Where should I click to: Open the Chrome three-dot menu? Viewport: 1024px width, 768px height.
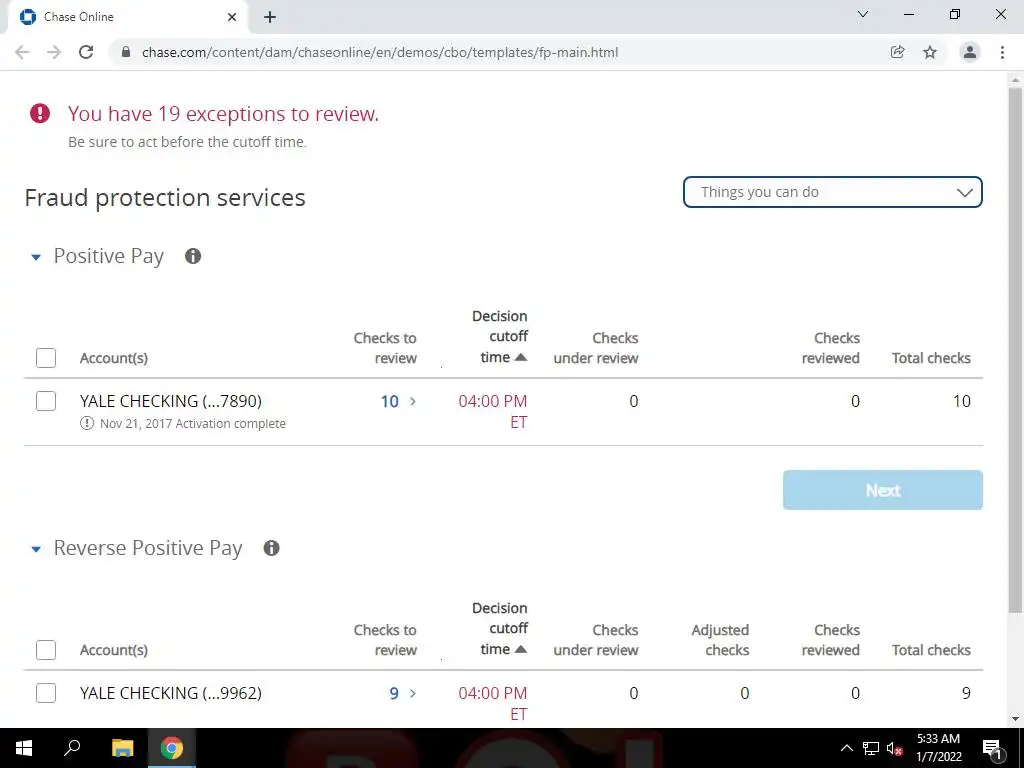[1002, 52]
